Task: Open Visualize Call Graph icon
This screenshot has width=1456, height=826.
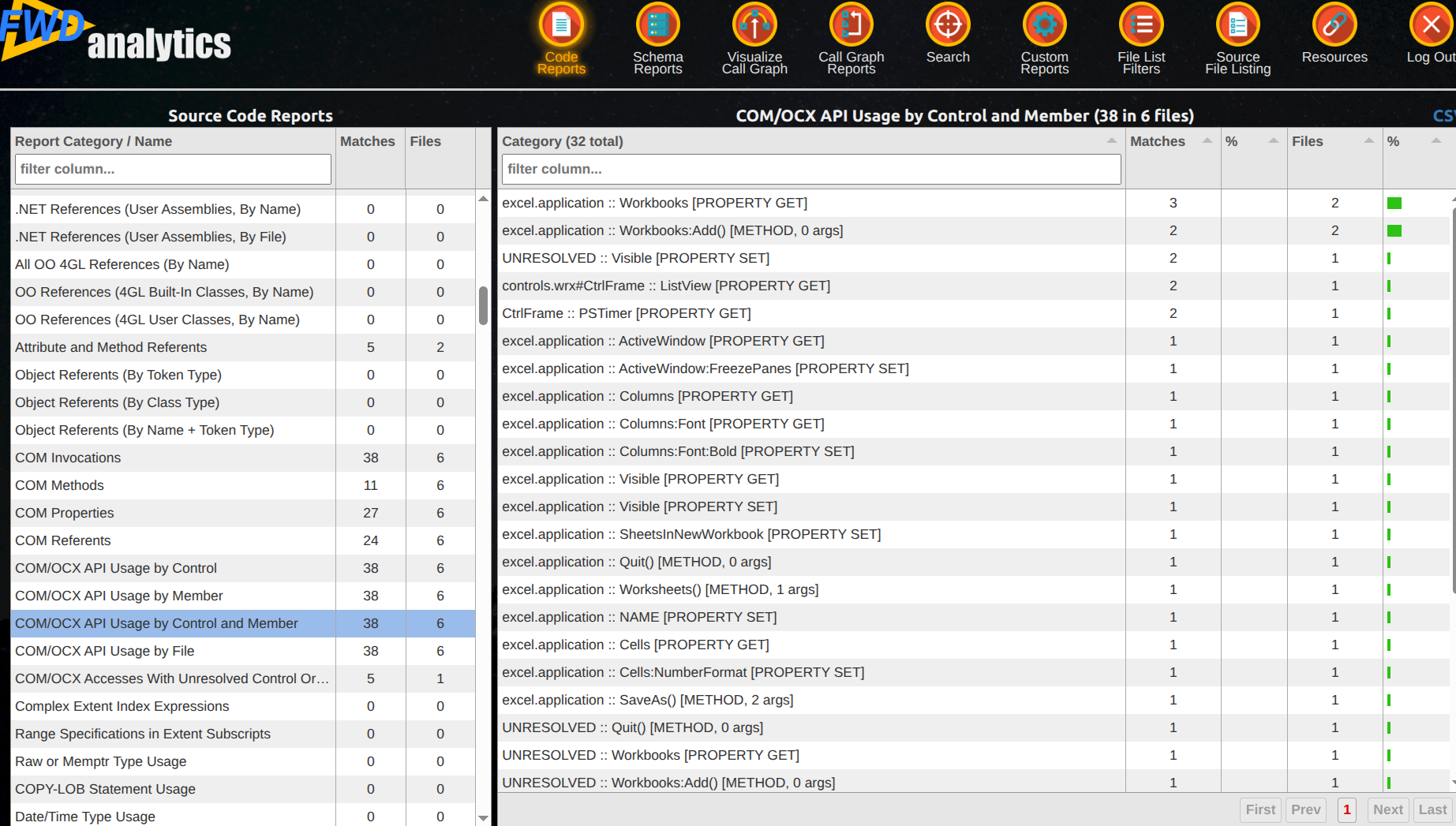Action: point(754,25)
